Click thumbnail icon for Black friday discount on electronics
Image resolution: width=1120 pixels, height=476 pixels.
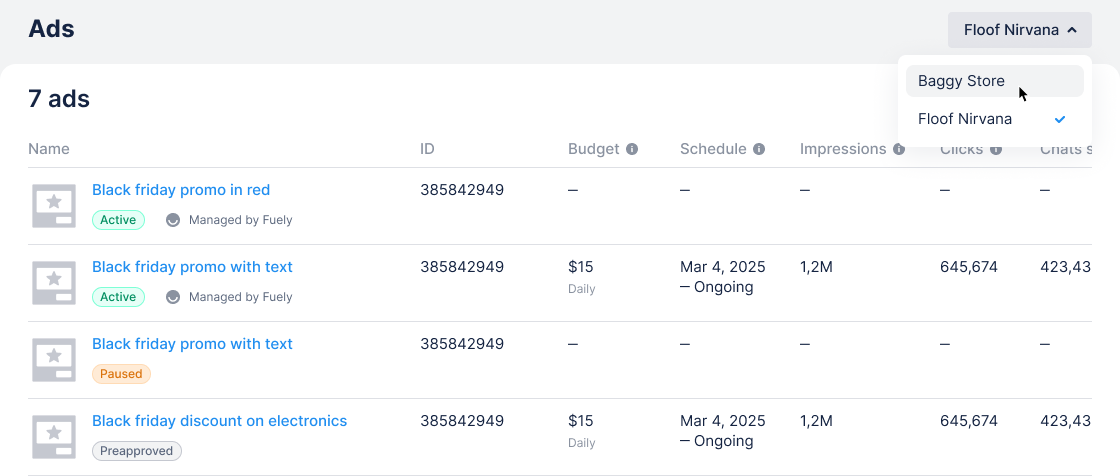click(54, 437)
